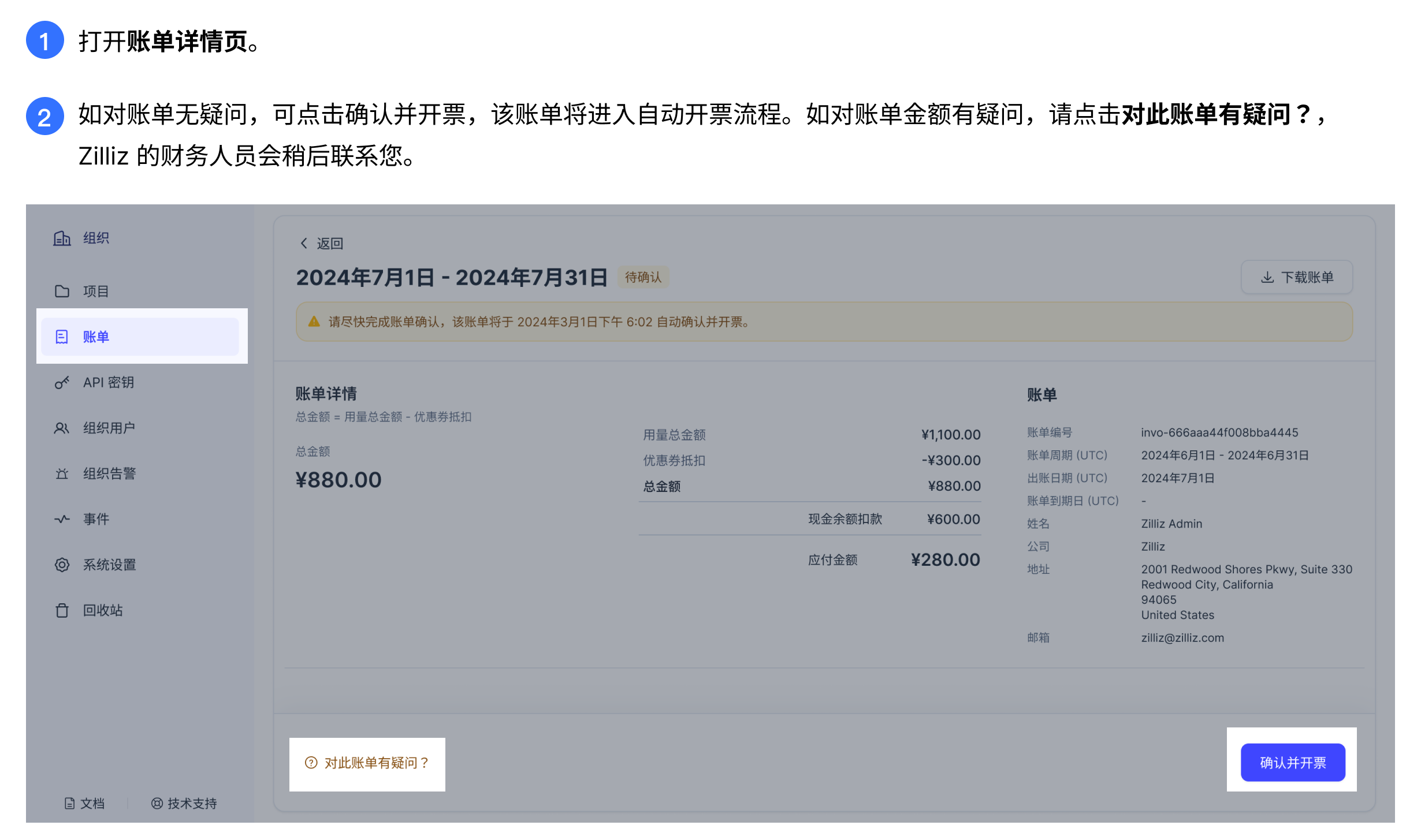Click the question mark icon beside 对此账单有疑问
The height and width of the screenshot is (840, 1421).
pyautogui.click(x=311, y=763)
